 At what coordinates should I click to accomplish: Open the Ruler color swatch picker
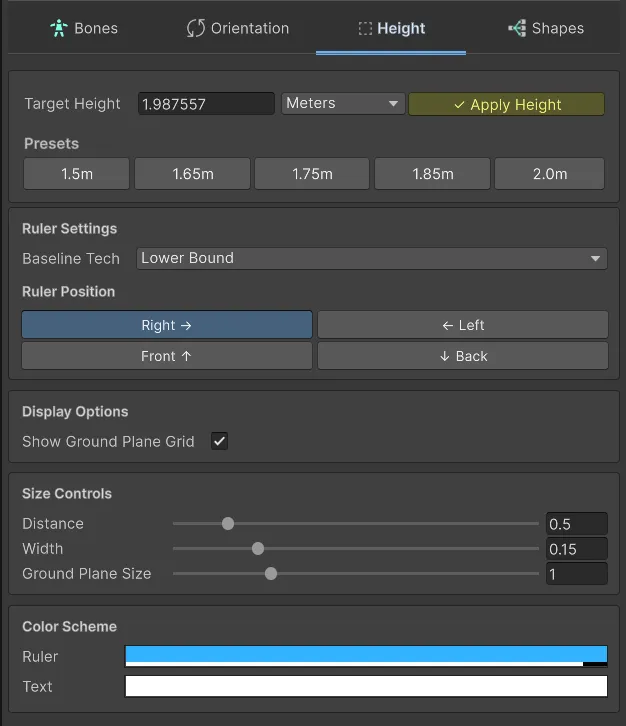pyautogui.click(x=366, y=656)
